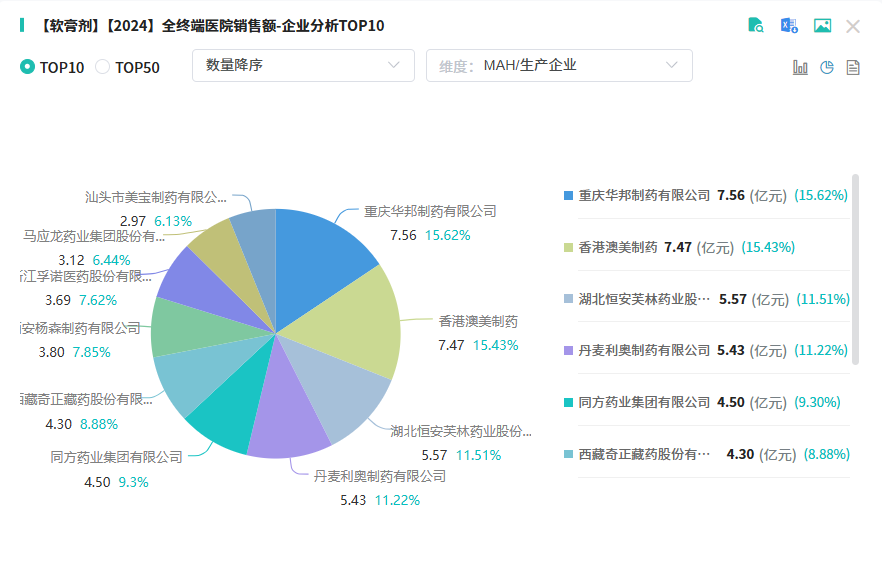
Task: Save chart as image
Action: (x=822, y=26)
